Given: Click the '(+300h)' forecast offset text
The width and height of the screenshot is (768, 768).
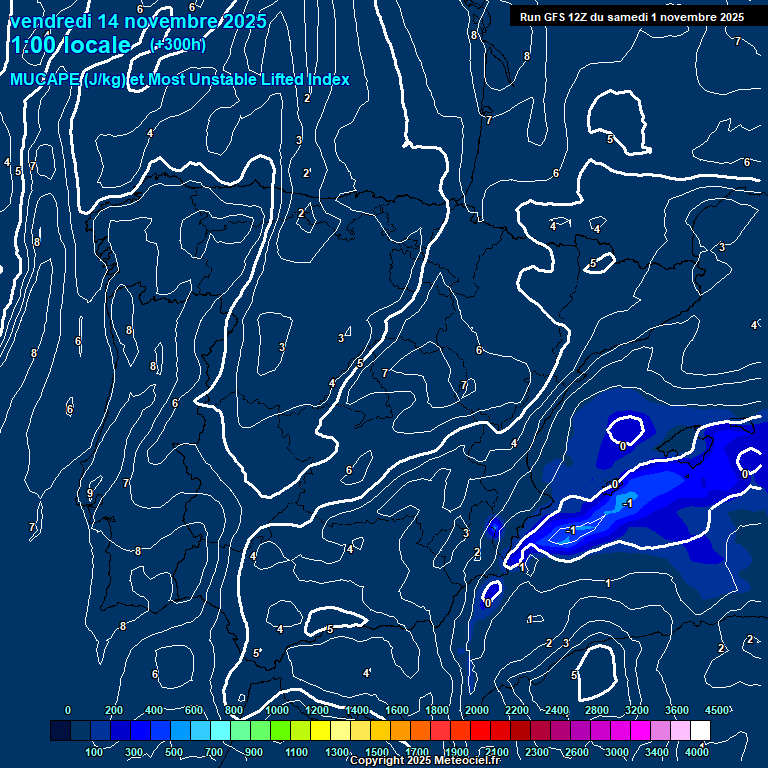Looking at the screenshot, I should coord(178,45).
